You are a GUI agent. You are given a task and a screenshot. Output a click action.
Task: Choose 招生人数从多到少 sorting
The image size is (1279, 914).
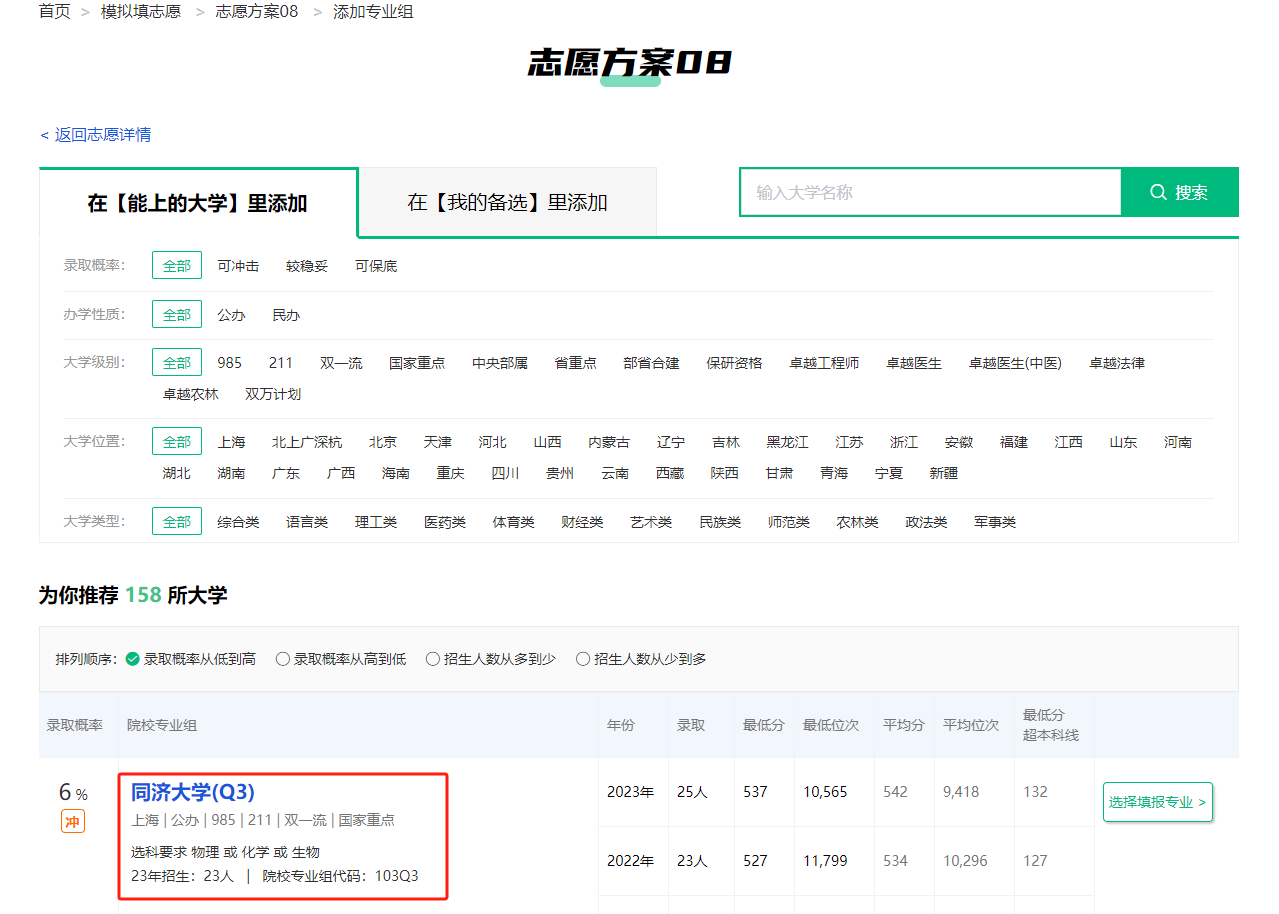point(491,659)
